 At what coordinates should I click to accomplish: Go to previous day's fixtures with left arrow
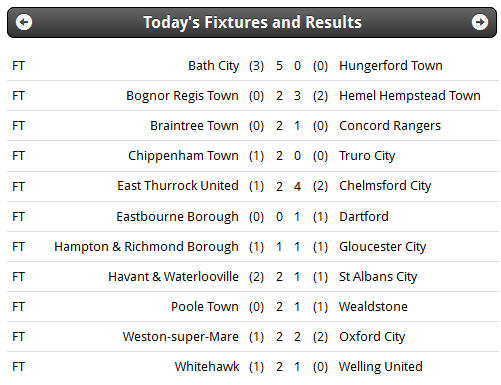24,22
